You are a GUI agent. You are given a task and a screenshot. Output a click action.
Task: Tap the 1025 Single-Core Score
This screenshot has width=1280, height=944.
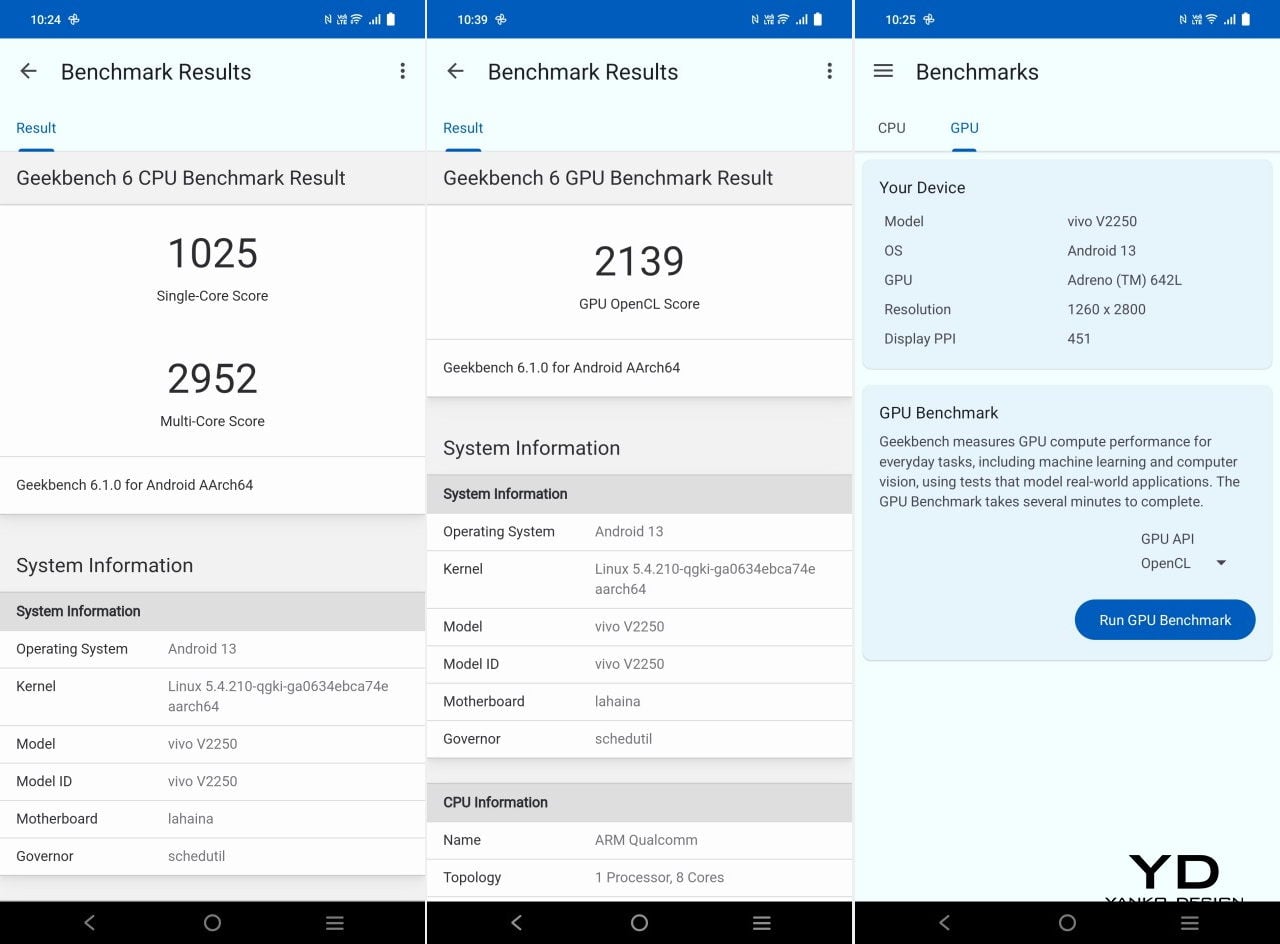click(x=212, y=254)
